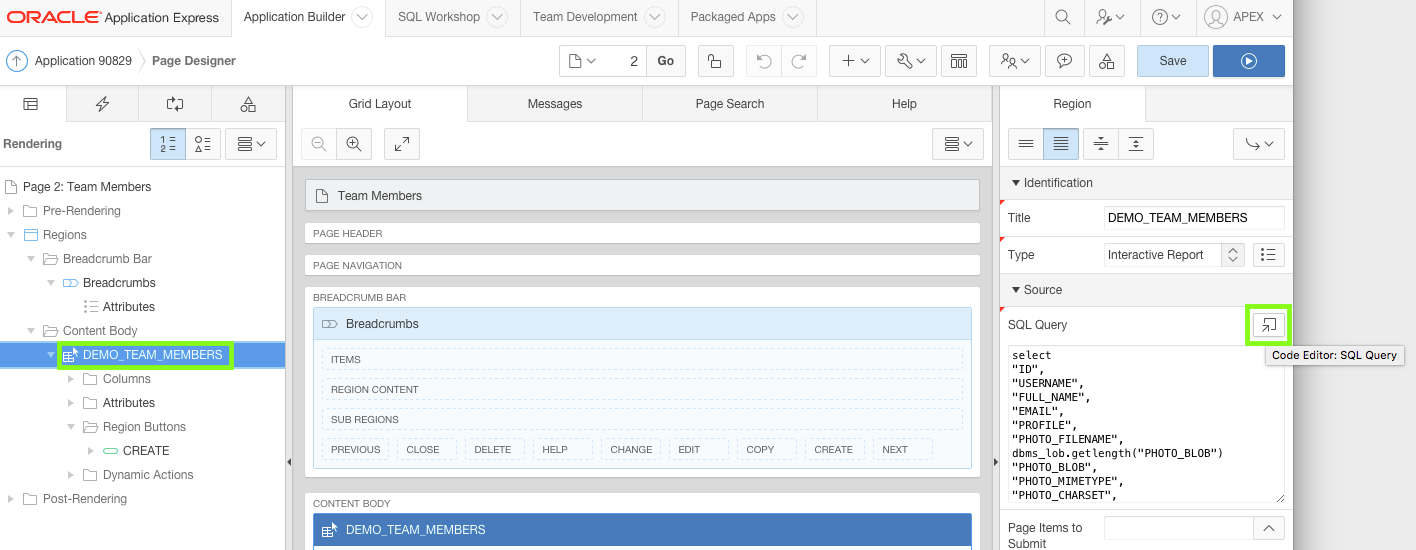Select the CREATE button tree item

pos(146,451)
